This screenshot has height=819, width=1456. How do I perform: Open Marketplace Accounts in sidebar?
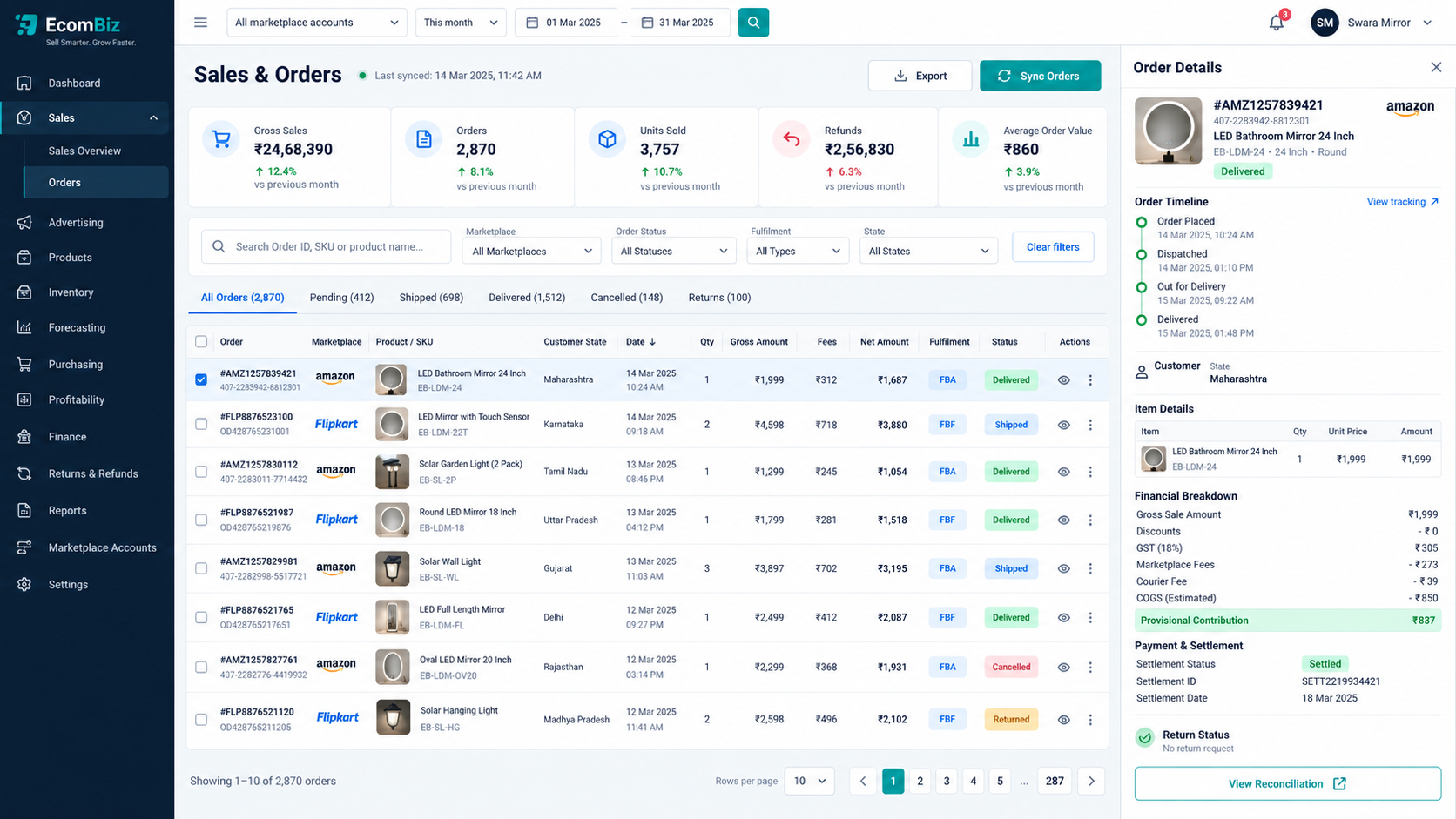click(x=87, y=547)
